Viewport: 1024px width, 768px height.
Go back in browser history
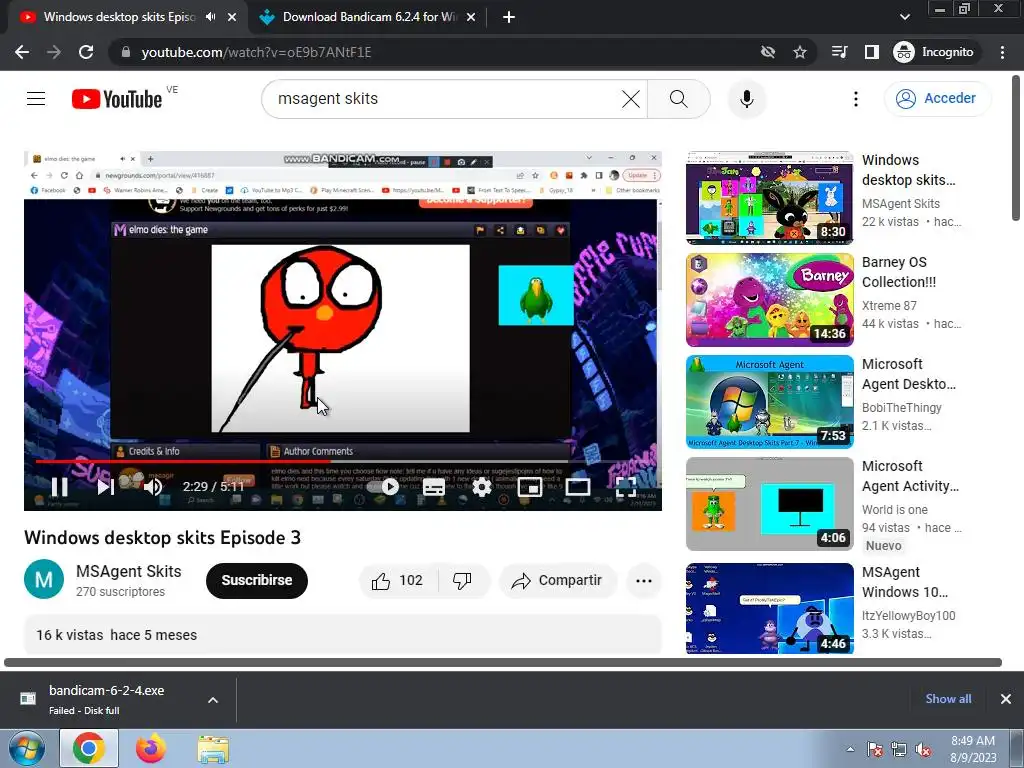coord(22,52)
